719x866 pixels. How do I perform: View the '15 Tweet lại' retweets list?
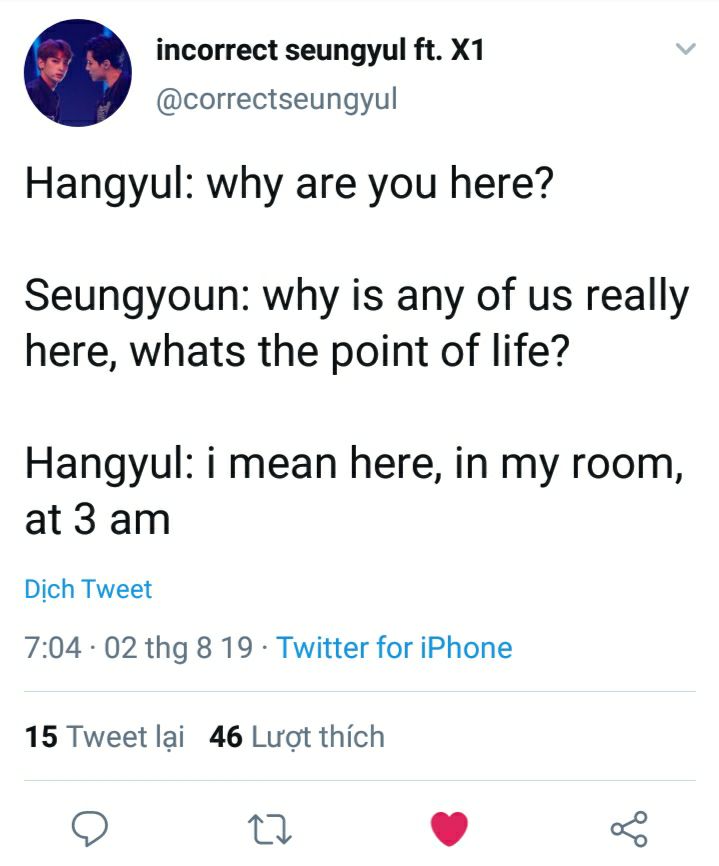[x=105, y=737]
